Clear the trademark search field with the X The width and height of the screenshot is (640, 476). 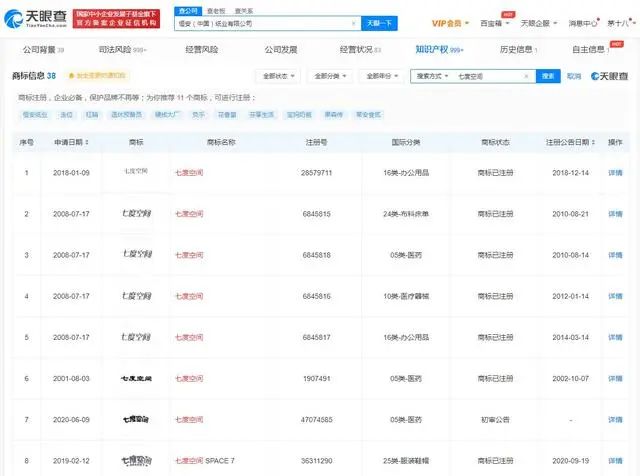(526, 76)
